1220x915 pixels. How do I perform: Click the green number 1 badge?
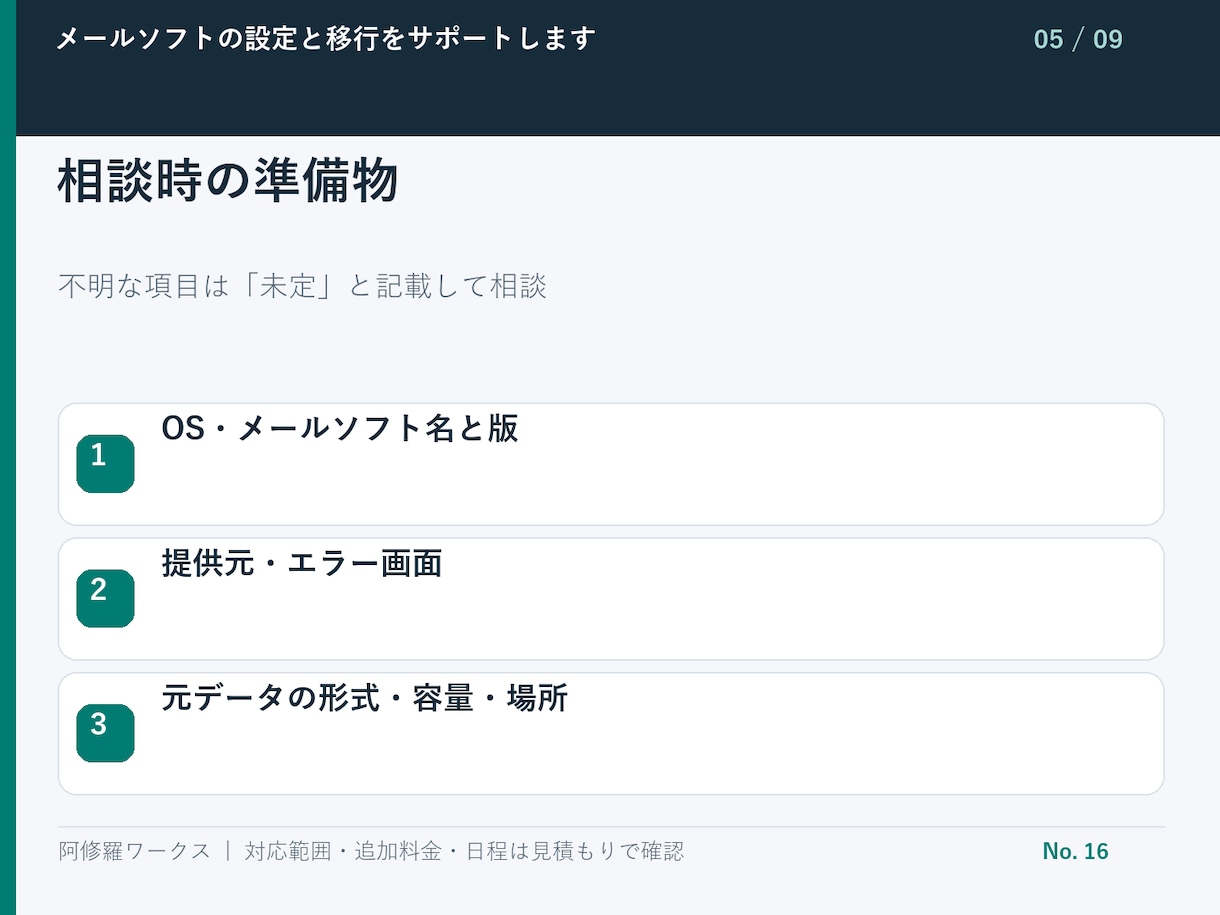pos(105,464)
